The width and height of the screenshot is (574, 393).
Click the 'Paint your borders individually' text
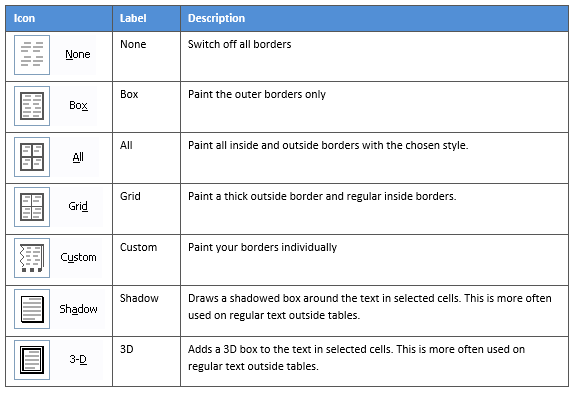[262, 247]
